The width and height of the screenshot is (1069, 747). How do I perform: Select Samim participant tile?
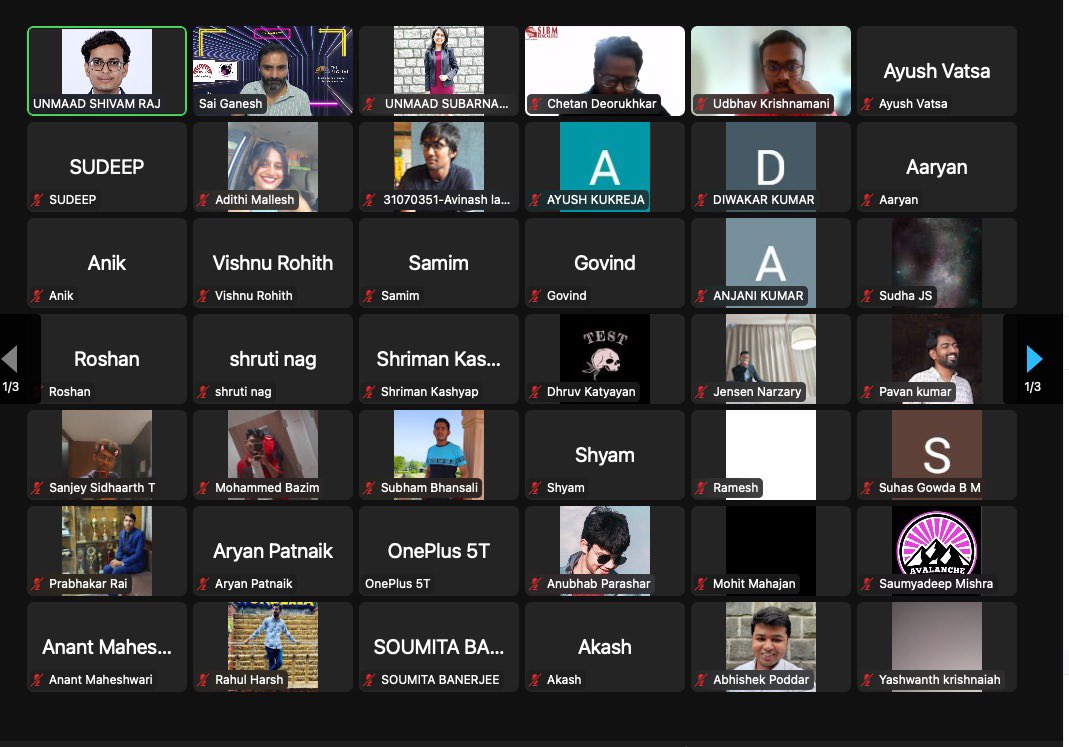point(439,263)
